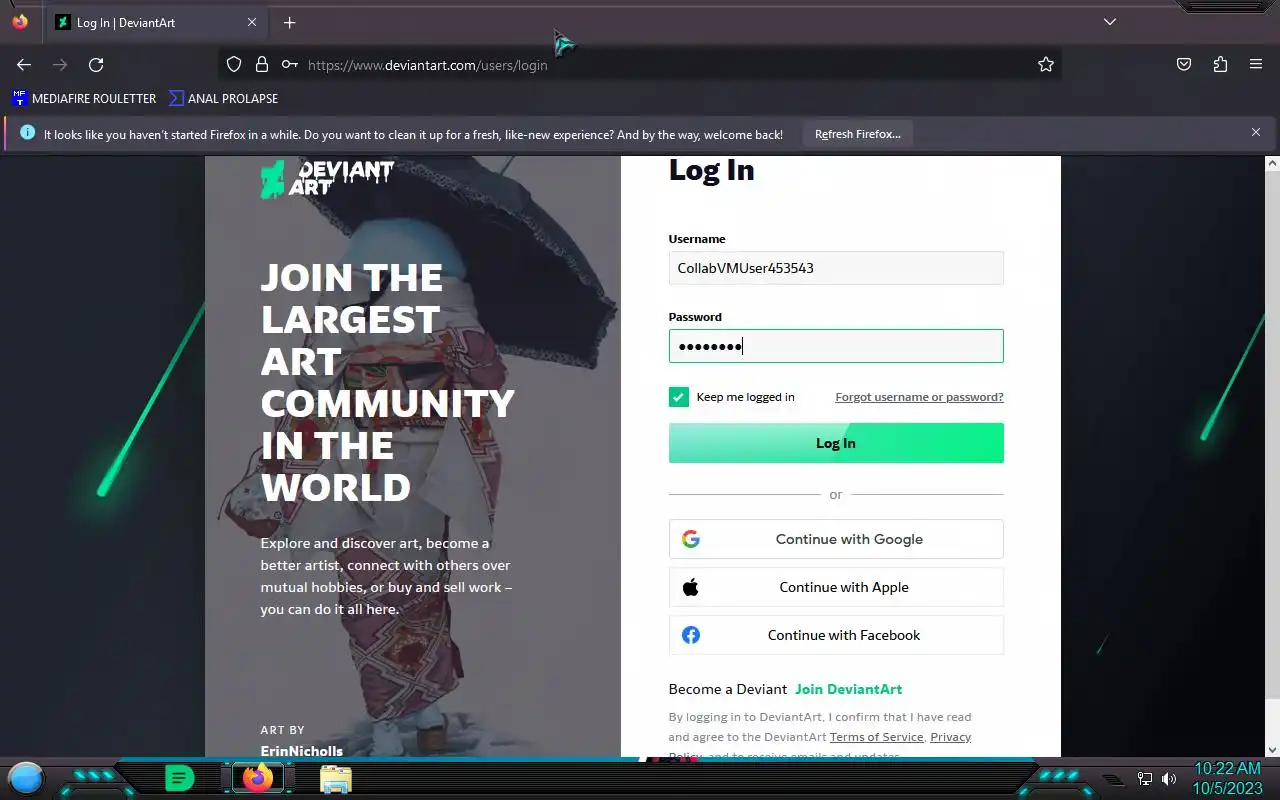Focus the Password input field
This screenshot has height=800, width=1280.
tap(836, 346)
